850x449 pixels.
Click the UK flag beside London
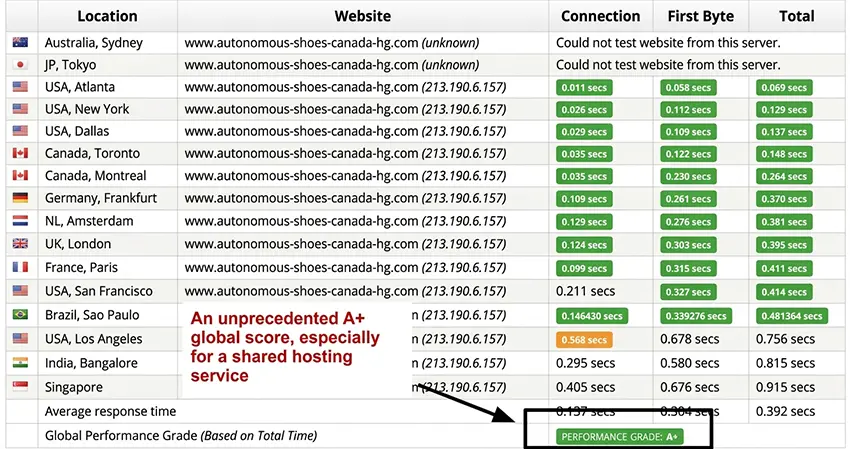click(20, 244)
